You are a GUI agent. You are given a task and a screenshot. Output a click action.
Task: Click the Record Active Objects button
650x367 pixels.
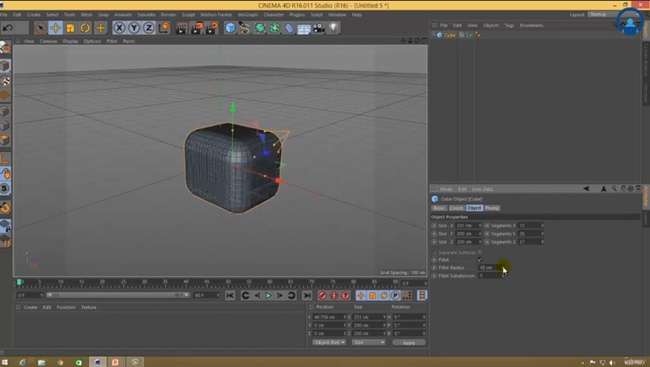click(x=322, y=295)
